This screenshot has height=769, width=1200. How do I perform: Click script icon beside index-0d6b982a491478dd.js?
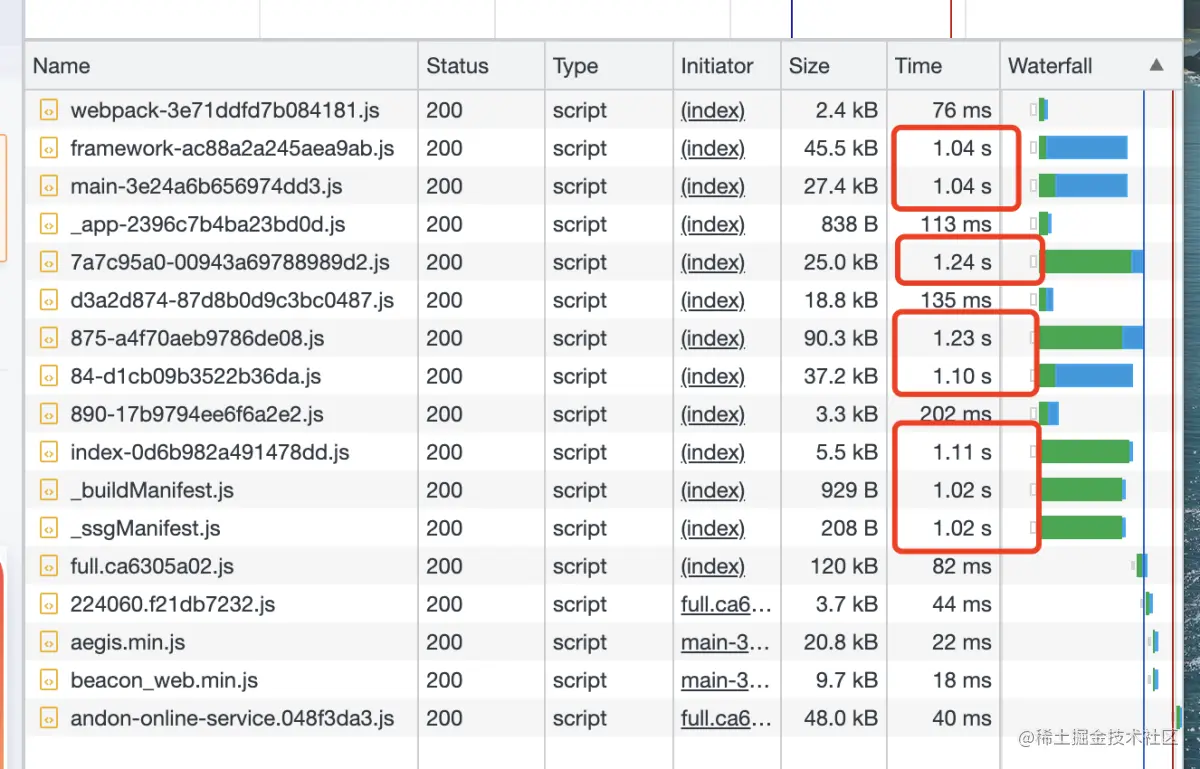tap(48, 452)
